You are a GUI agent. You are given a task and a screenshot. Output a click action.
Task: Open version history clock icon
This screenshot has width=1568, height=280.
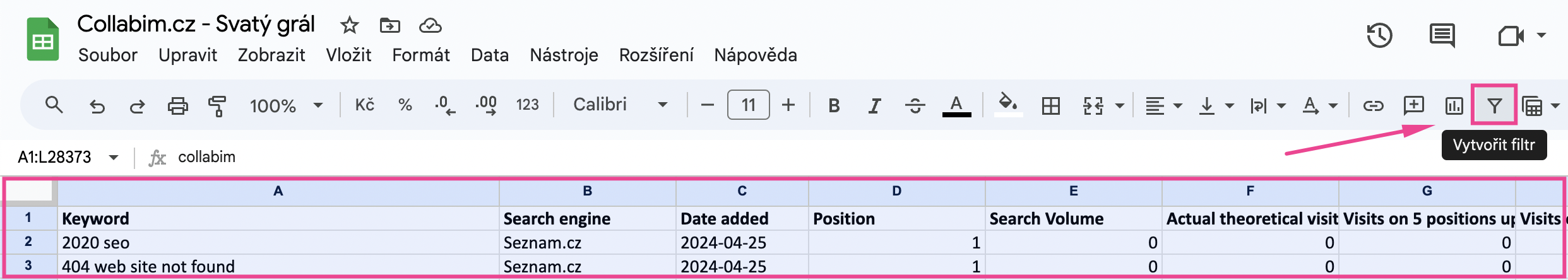tap(1379, 35)
